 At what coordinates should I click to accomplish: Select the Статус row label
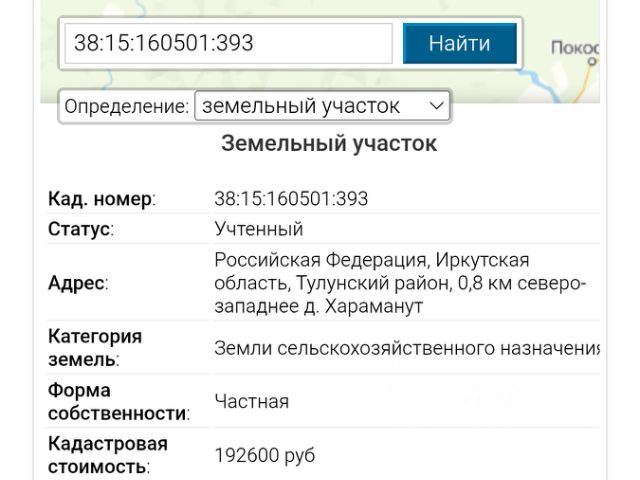click(x=81, y=229)
